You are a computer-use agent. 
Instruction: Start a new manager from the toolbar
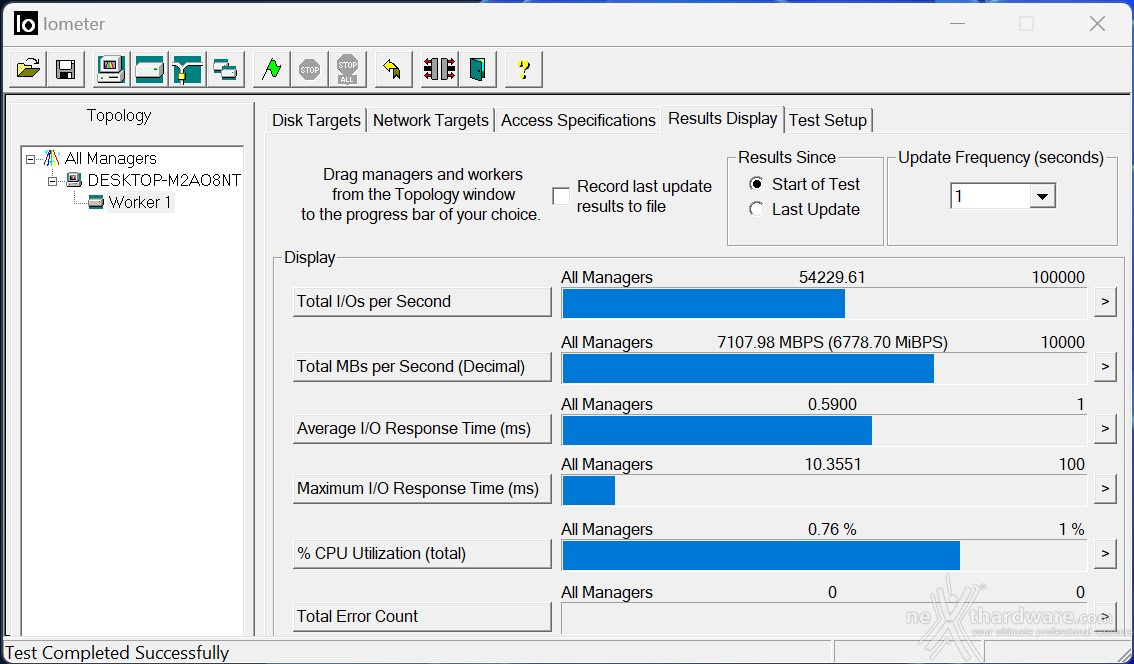tap(111, 69)
